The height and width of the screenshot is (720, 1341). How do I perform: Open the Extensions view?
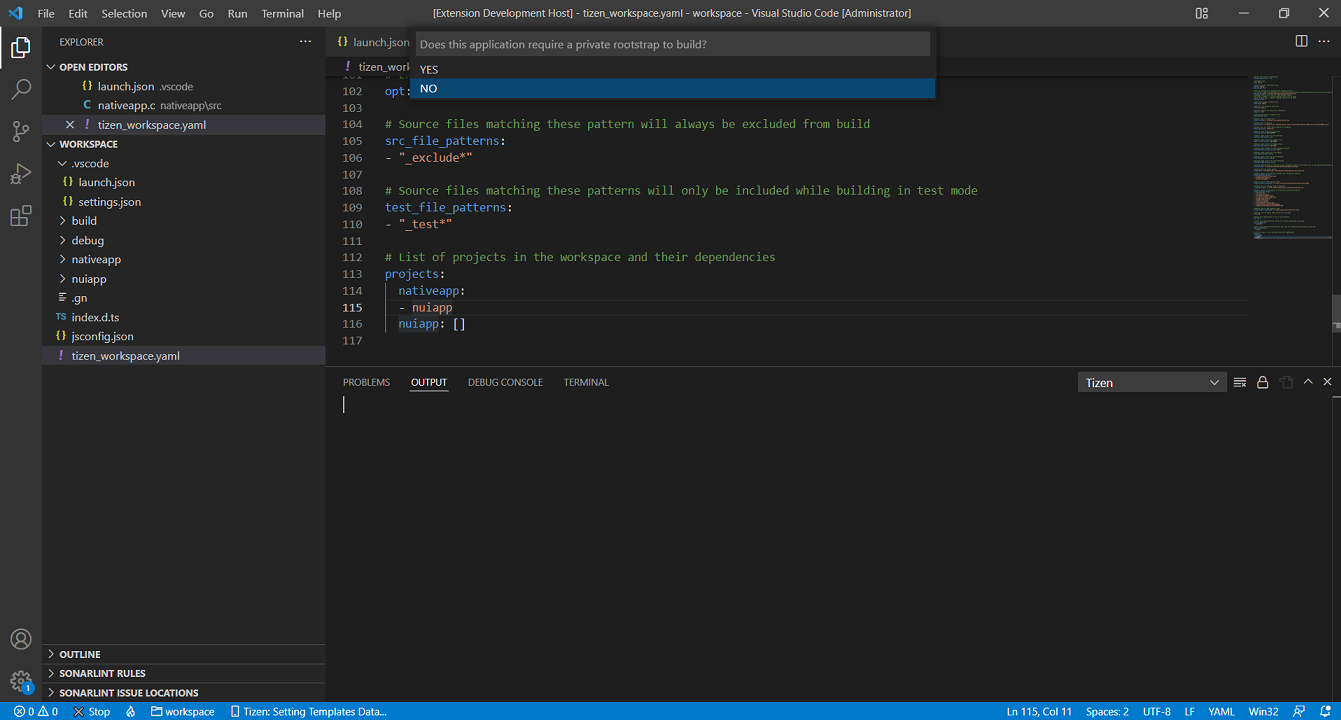click(21, 216)
